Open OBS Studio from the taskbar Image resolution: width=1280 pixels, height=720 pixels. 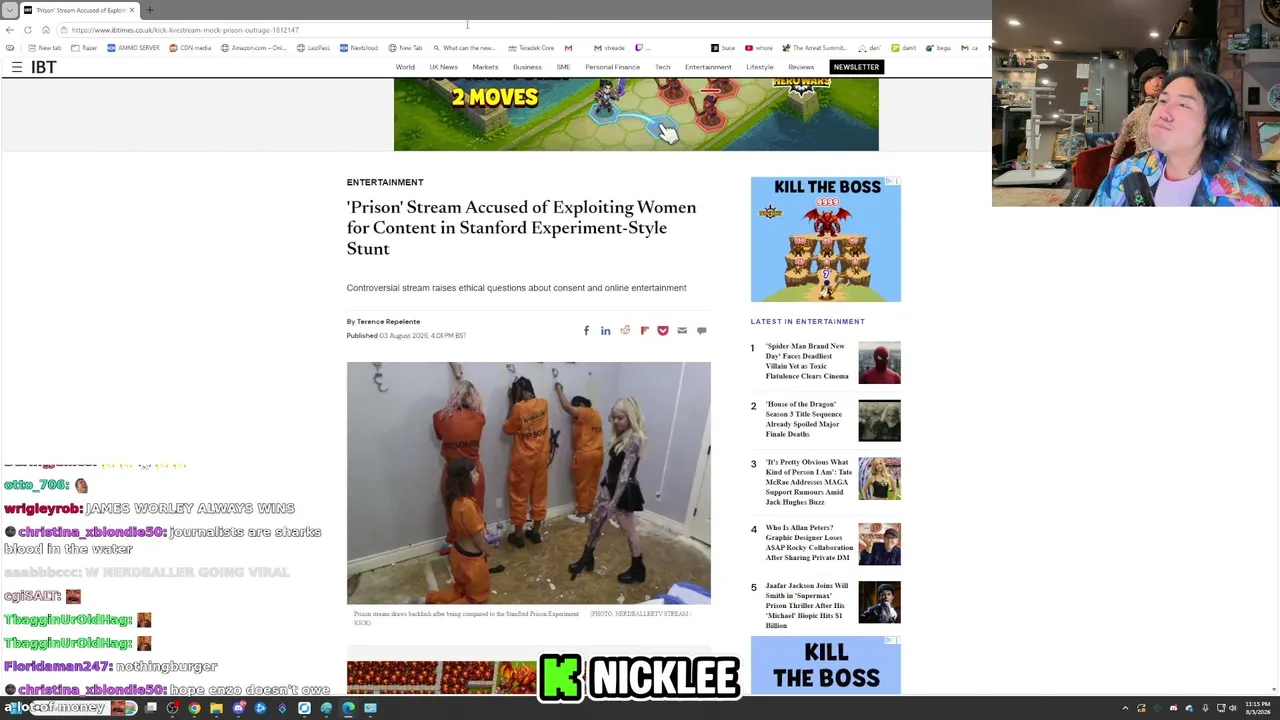[172, 708]
